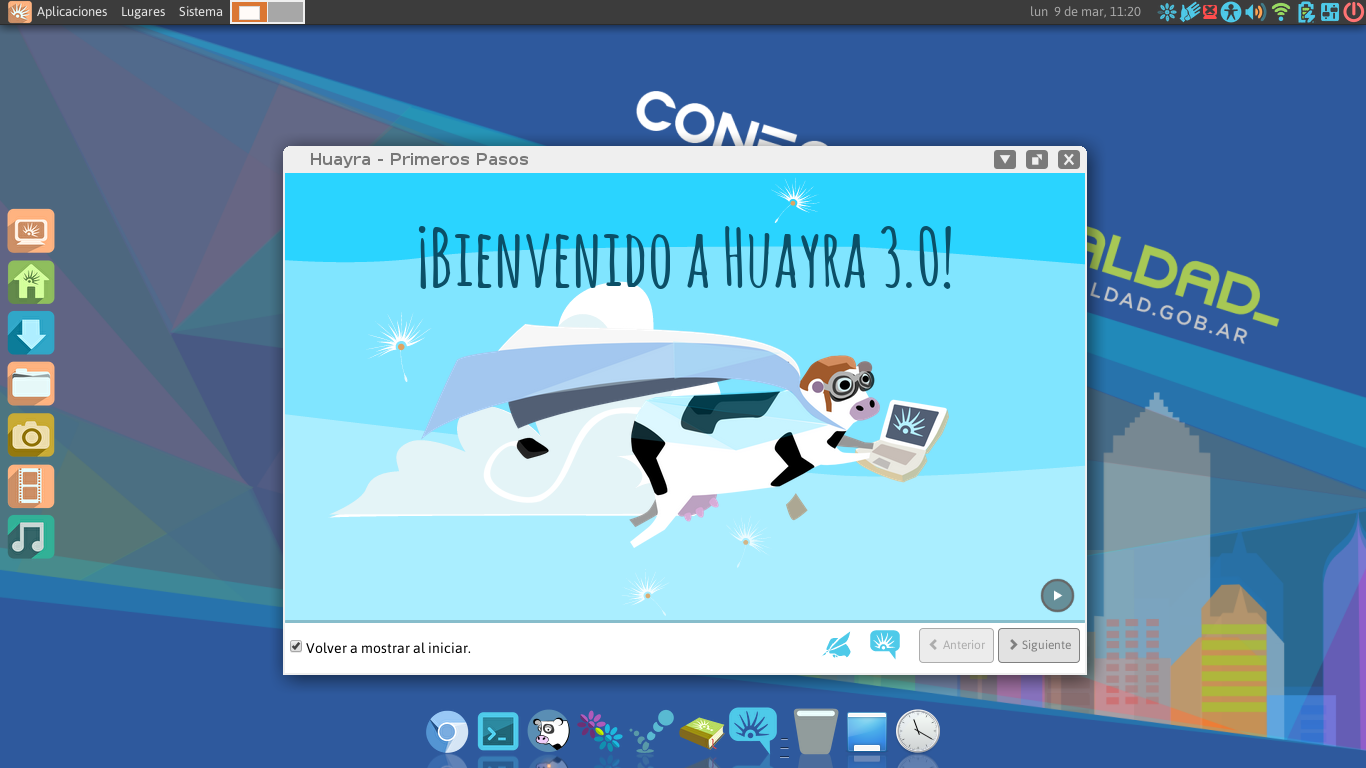Click the date and time clock
The image size is (1366, 768).
coord(1085,12)
